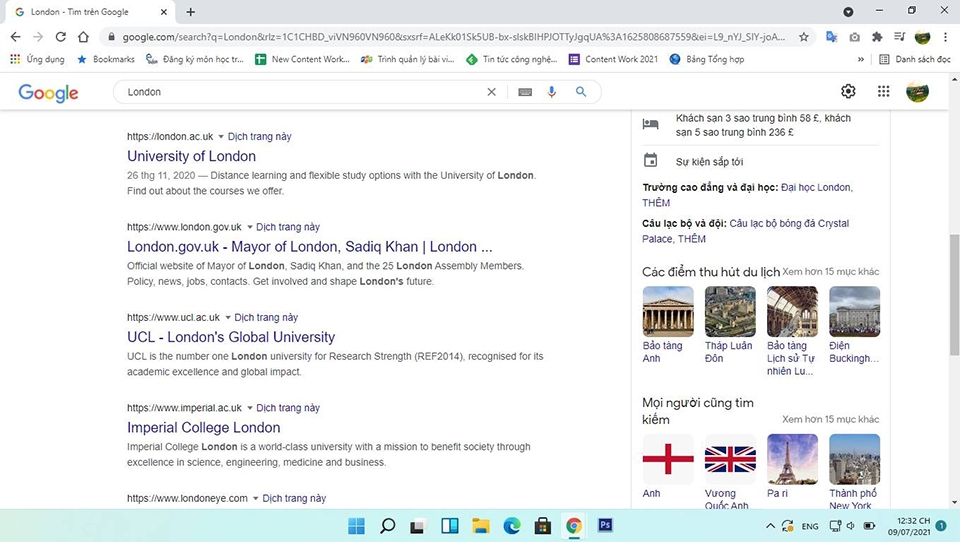This screenshot has width=960, height=542.
Task: Show hidden system tray icons
Action: (x=770, y=525)
